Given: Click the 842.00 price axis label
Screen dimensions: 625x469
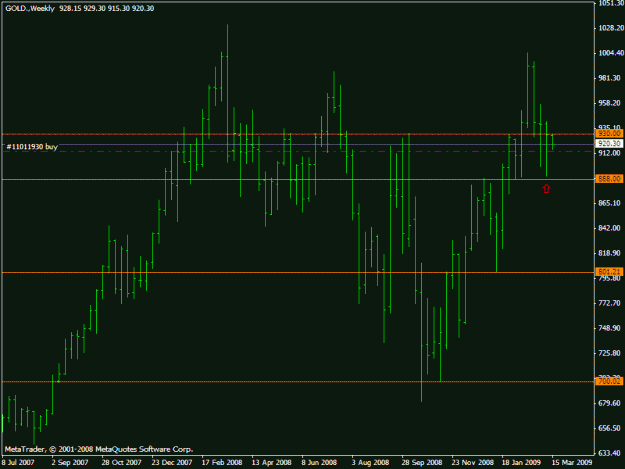Looking at the screenshot, I should 610,228.
